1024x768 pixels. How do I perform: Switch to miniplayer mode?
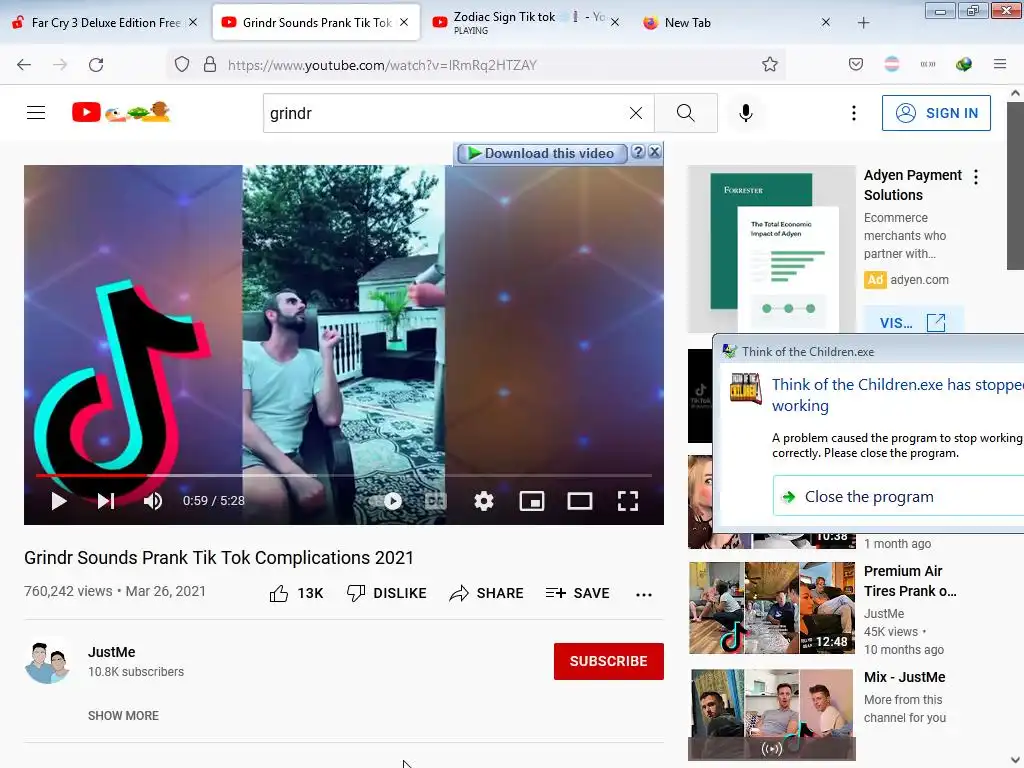click(x=532, y=501)
